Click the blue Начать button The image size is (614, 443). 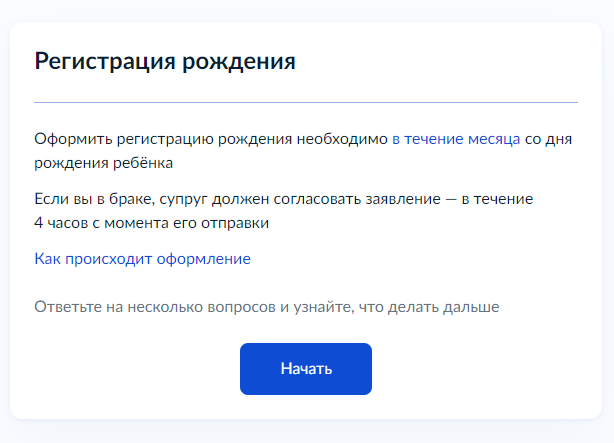[306, 369]
